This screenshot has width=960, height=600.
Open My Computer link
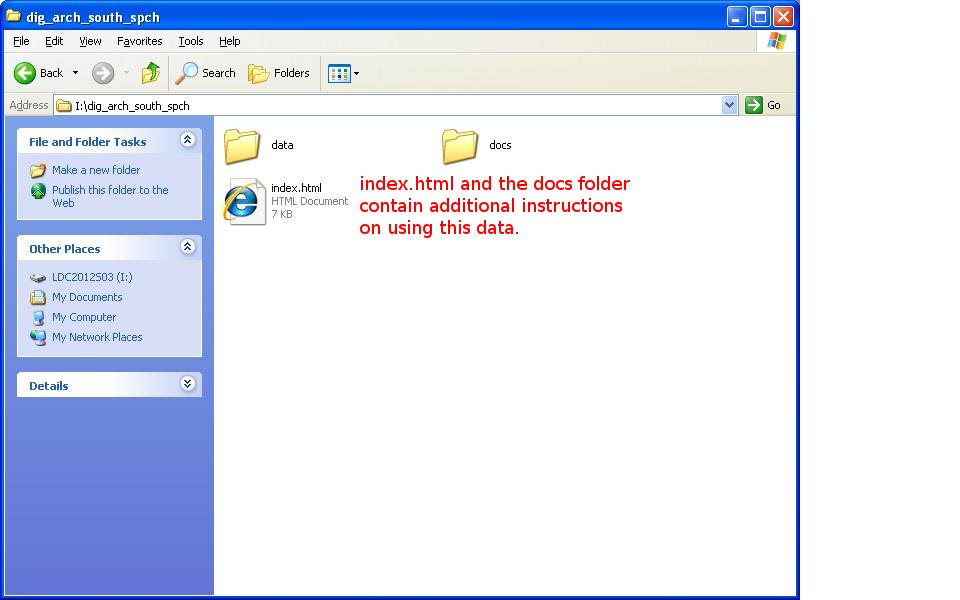[x=84, y=317]
